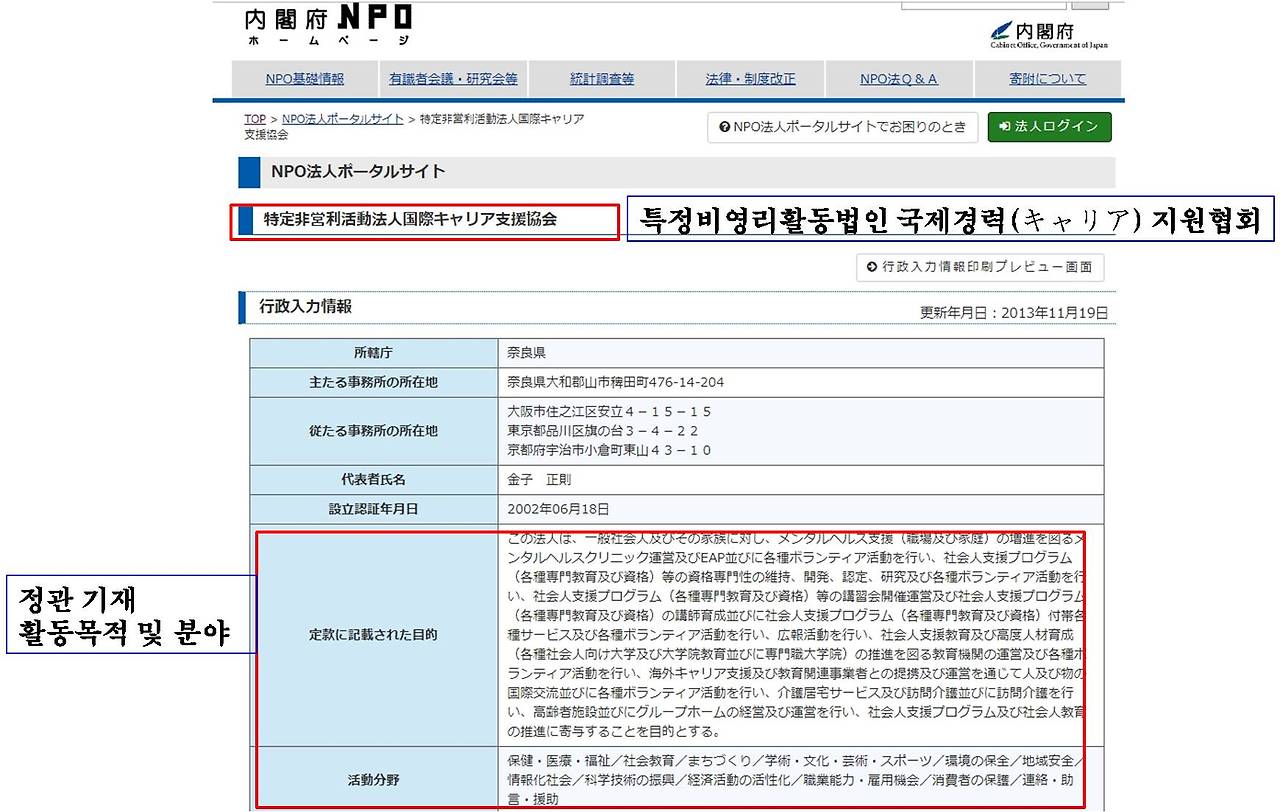Select the 京都府宇治市小倉町東山 address line
The height and width of the screenshot is (812, 1280).
(x=610, y=451)
